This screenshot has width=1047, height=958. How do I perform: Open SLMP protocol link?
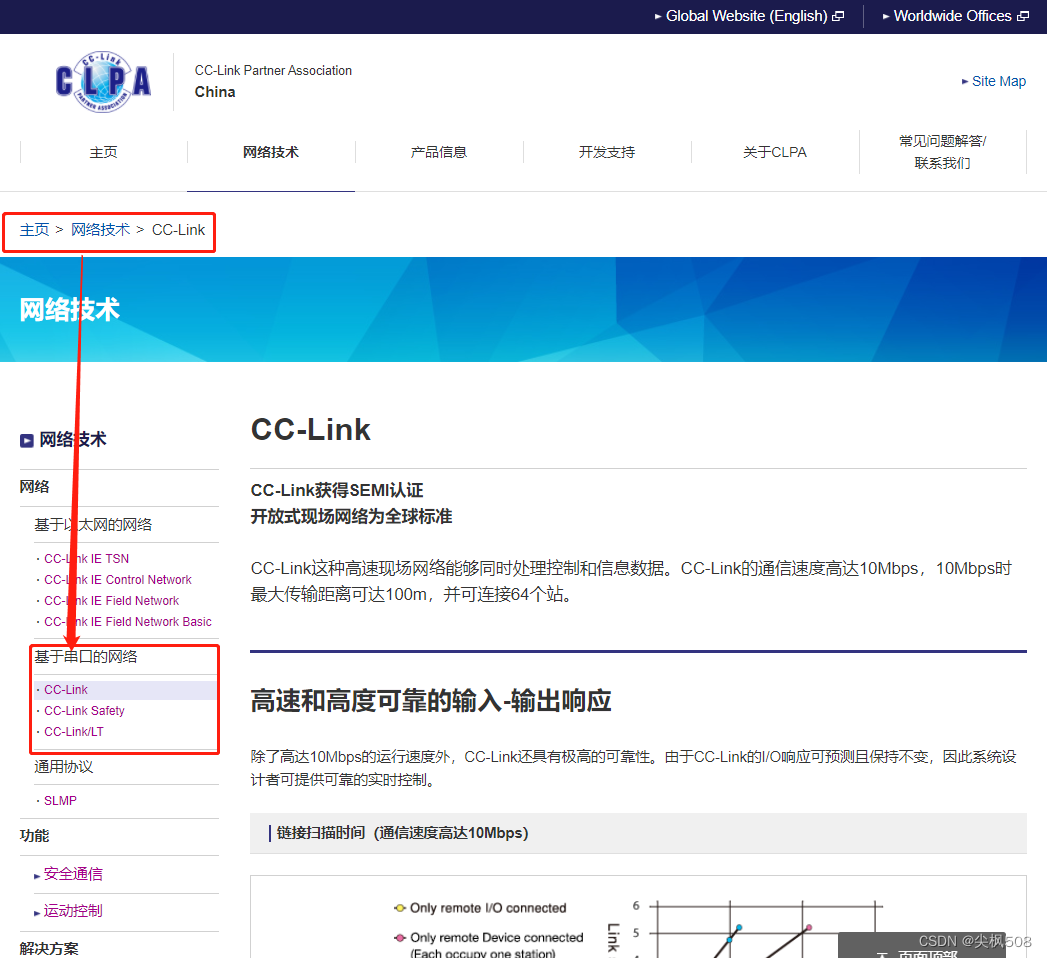pyautogui.click(x=60, y=800)
